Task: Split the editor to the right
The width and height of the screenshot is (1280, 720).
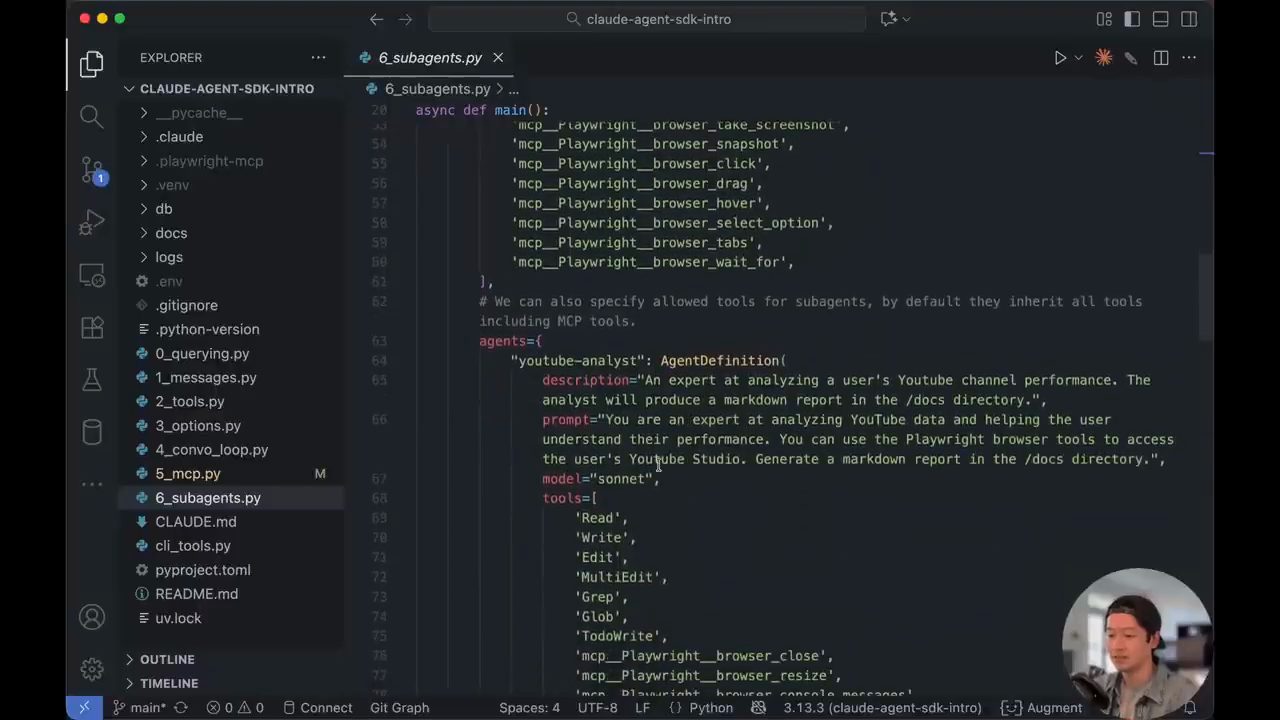Action: 1161,58
